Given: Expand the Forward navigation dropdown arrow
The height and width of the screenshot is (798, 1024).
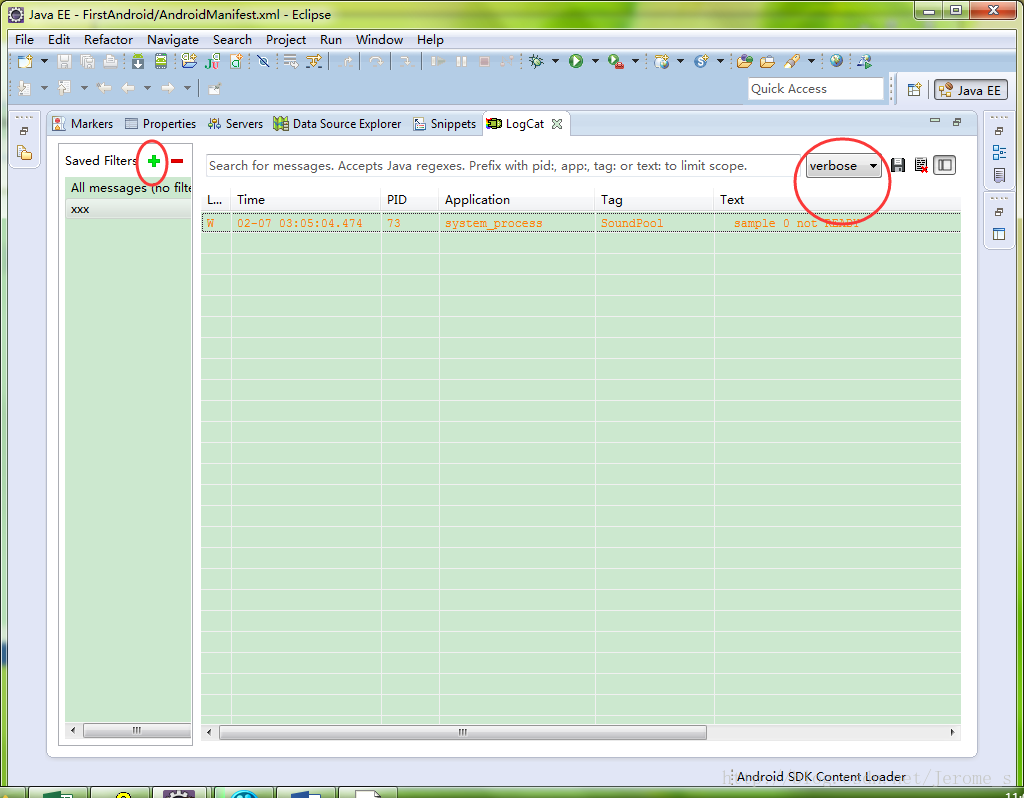Looking at the screenshot, I should (x=187, y=88).
